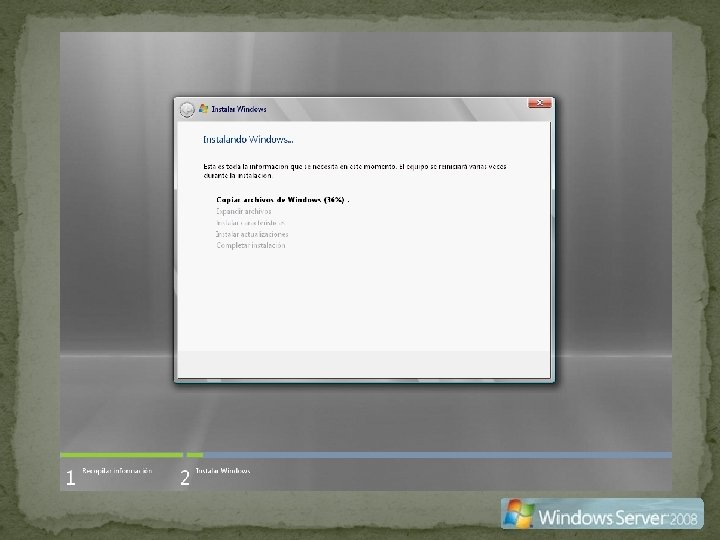Click step 1 'Recopilar información' label
The height and width of the screenshot is (540, 720).
pyautogui.click(x=117, y=471)
